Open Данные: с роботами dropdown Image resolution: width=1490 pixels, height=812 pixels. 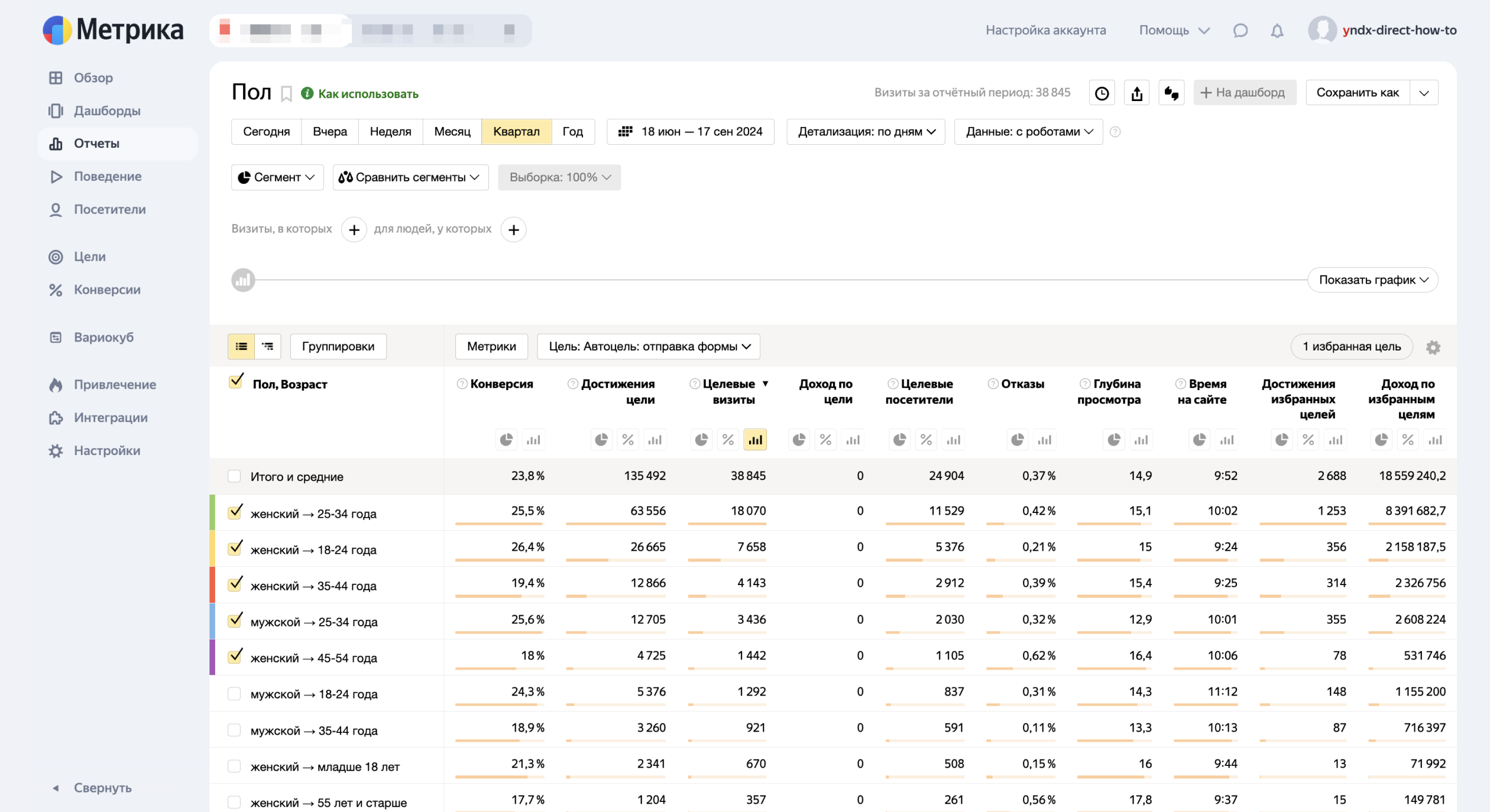click(x=1028, y=132)
